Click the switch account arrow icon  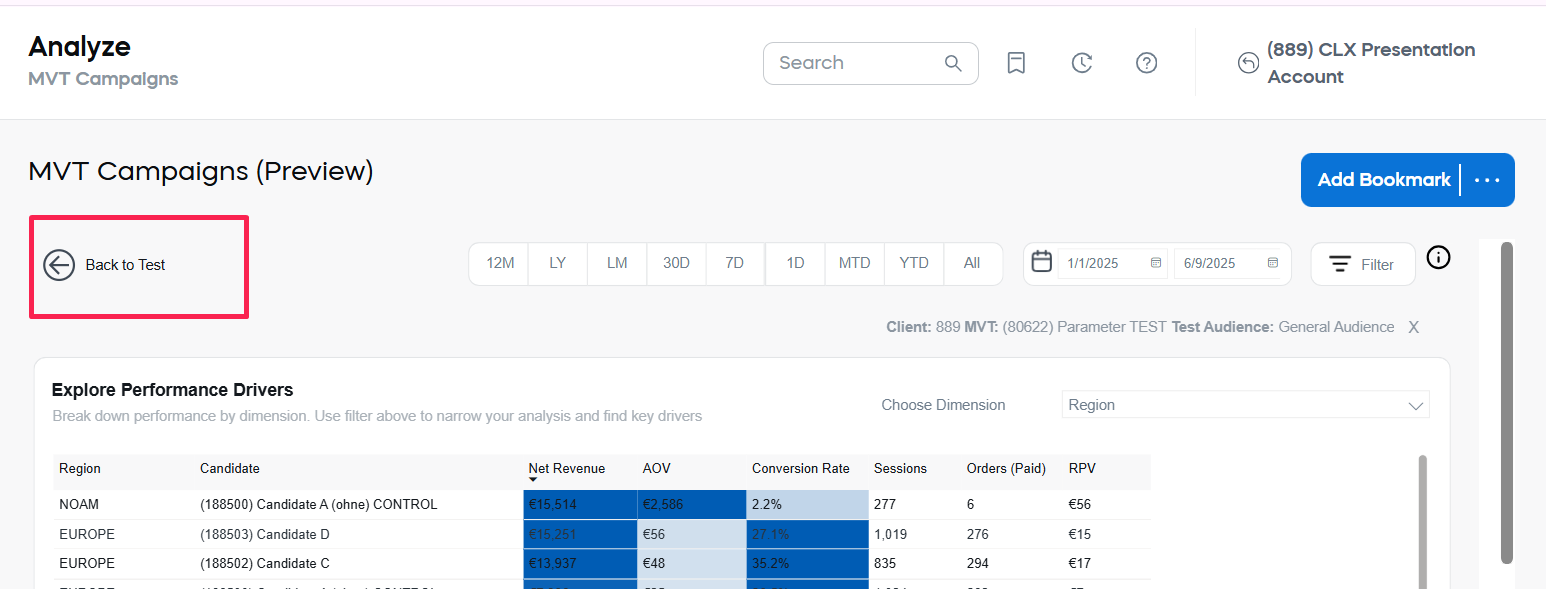click(1248, 63)
